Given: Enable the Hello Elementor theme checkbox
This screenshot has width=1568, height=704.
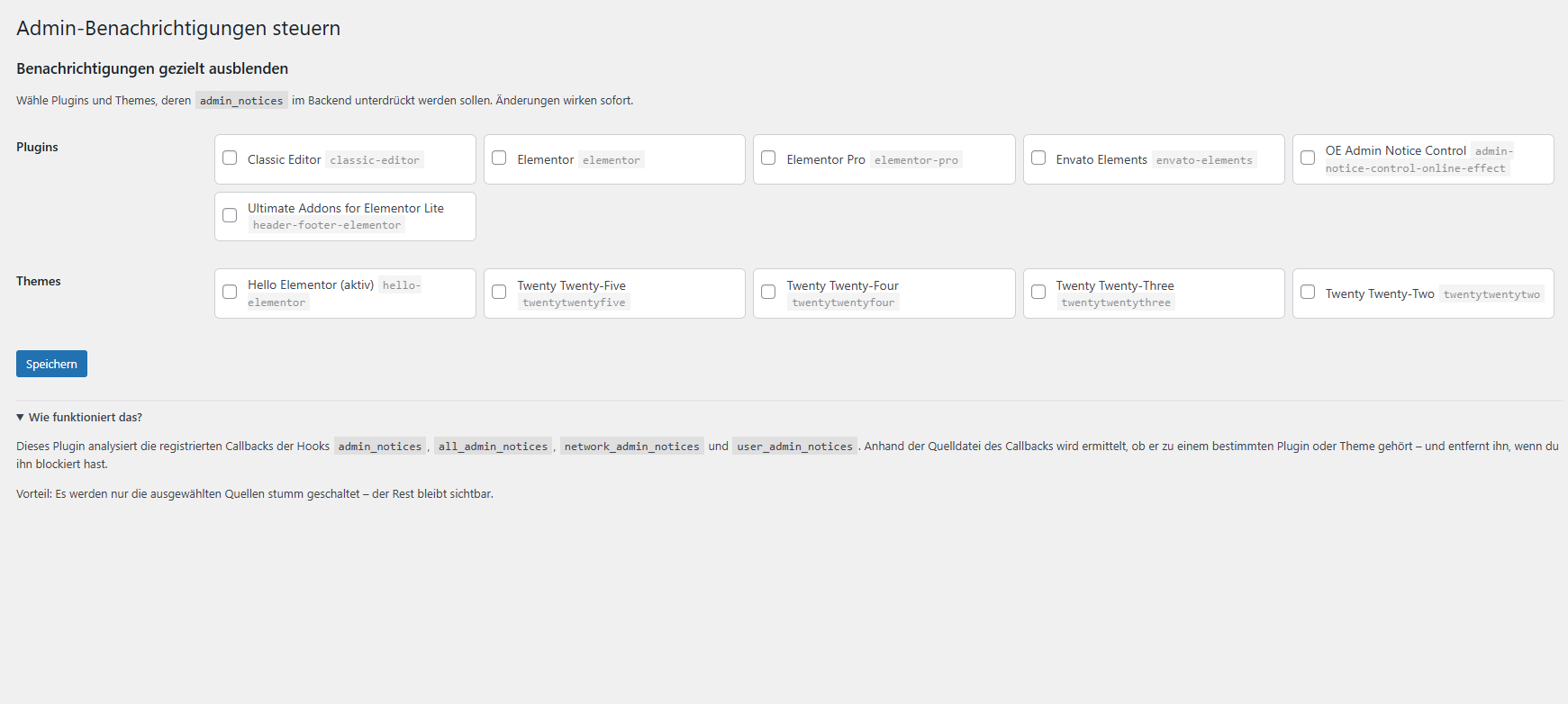Looking at the screenshot, I should (x=230, y=293).
